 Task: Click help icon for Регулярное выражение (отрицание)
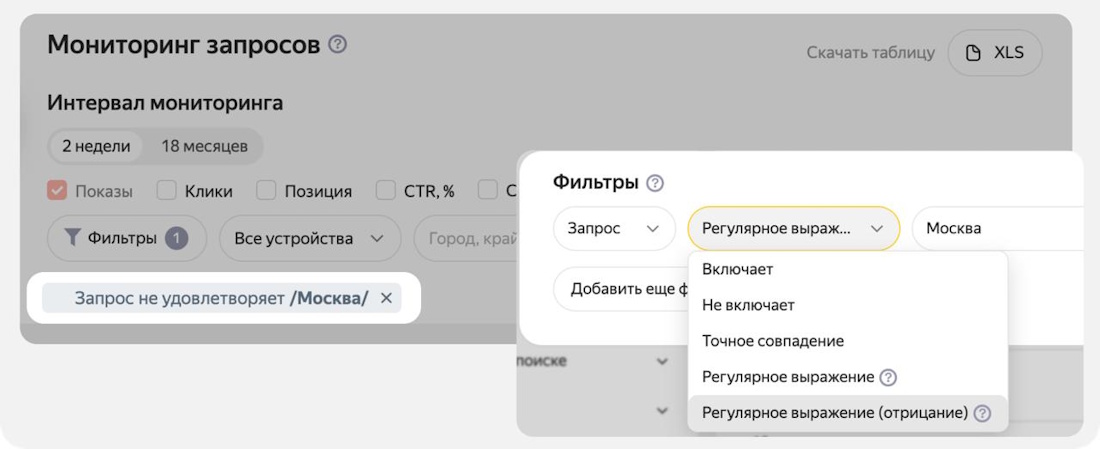click(x=982, y=413)
